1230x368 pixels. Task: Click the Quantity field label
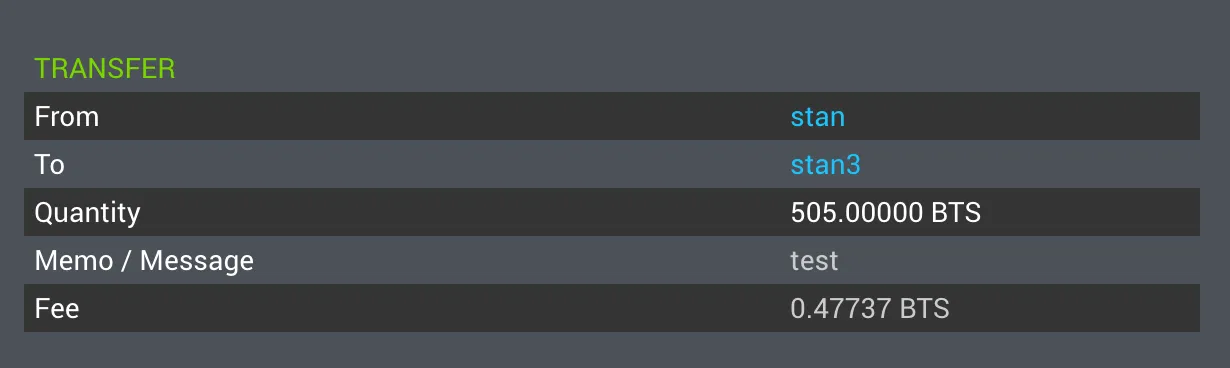87,213
